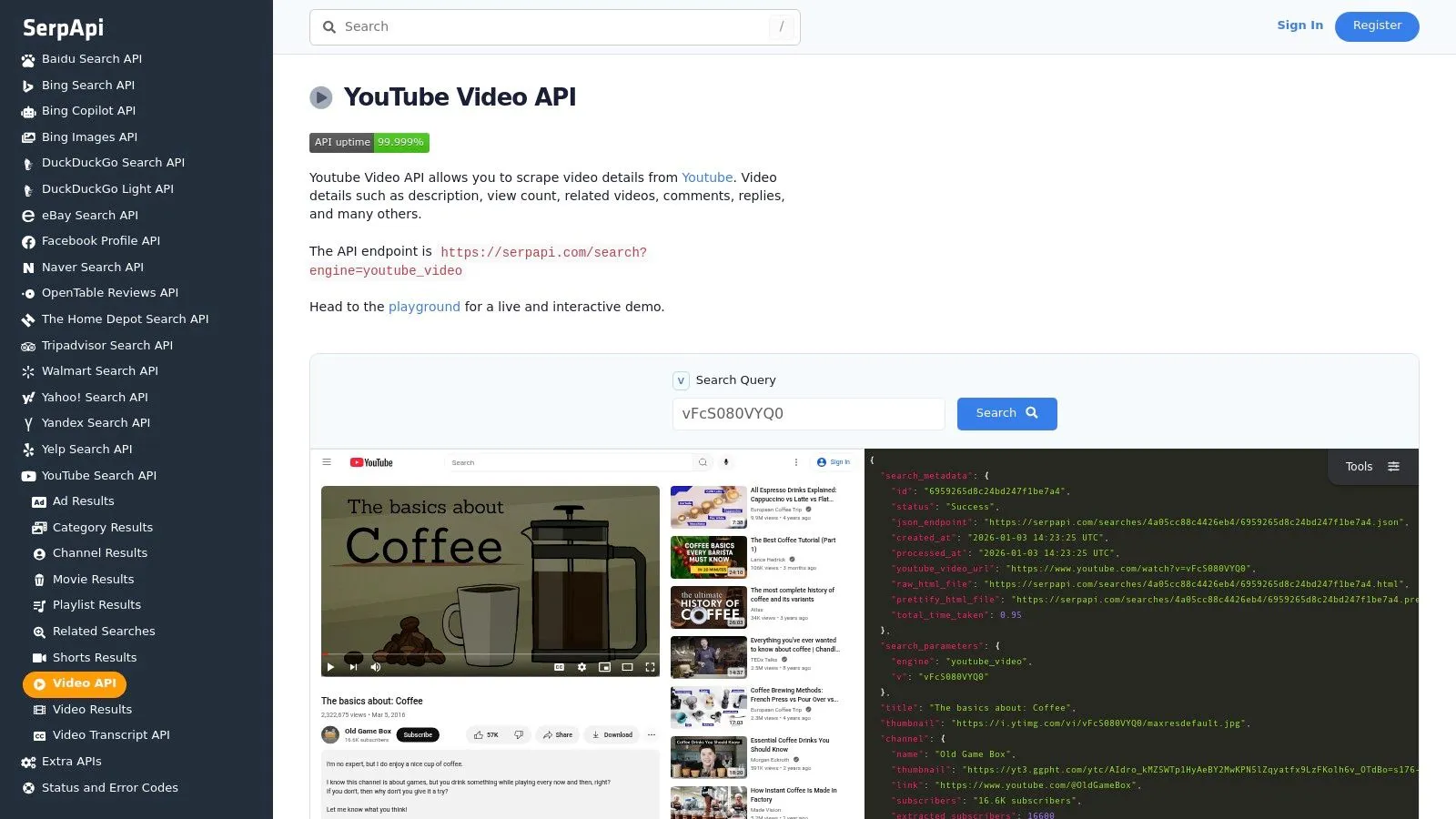Click the Register button
Image resolution: width=1456 pixels, height=819 pixels.
pyautogui.click(x=1376, y=26)
